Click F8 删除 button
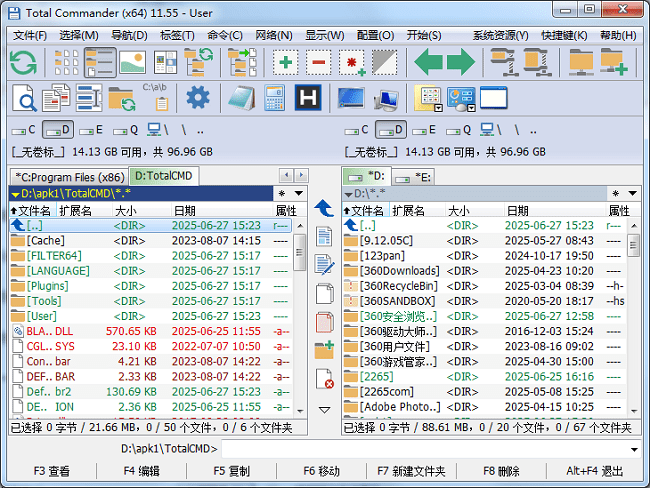650x488 pixels. tap(501, 471)
